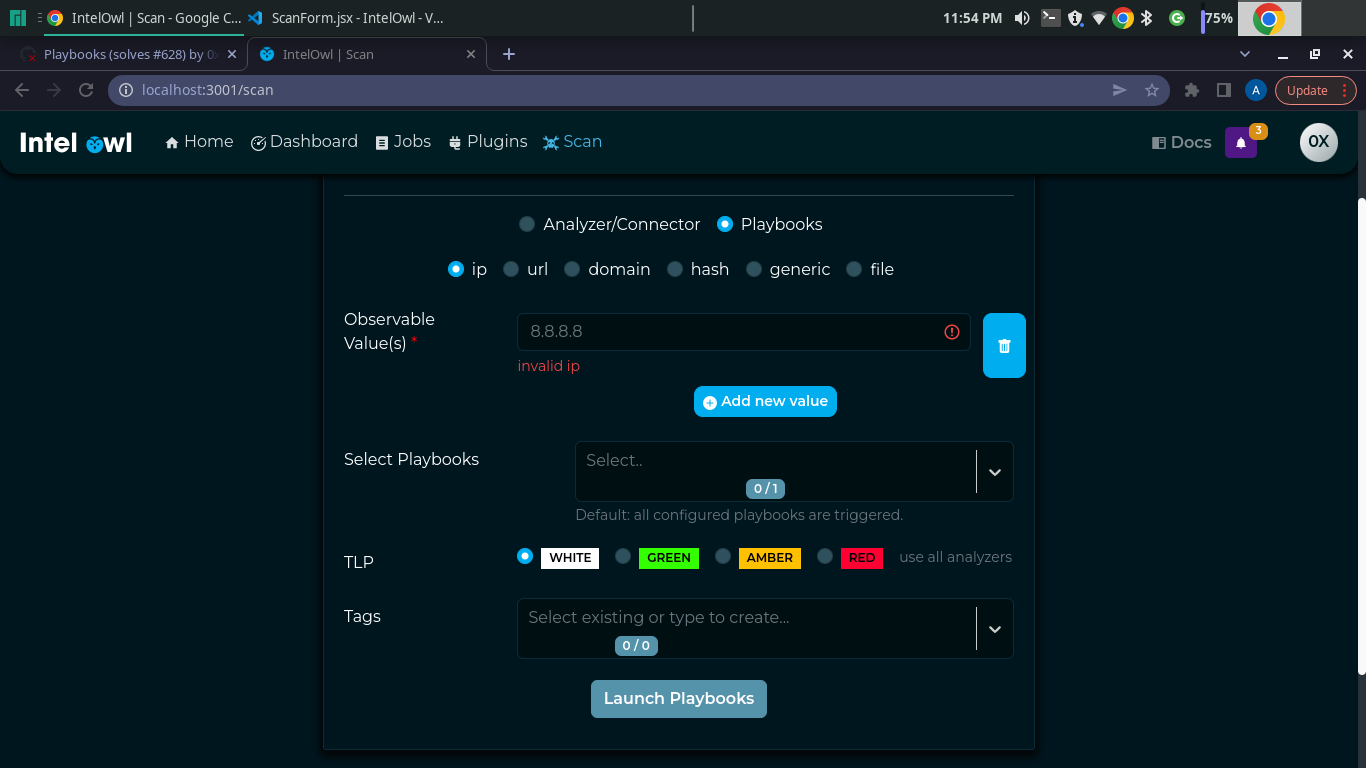Click the Manjaro start menu icon
This screenshot has width=1366, height=768.
tap(17, 18)
